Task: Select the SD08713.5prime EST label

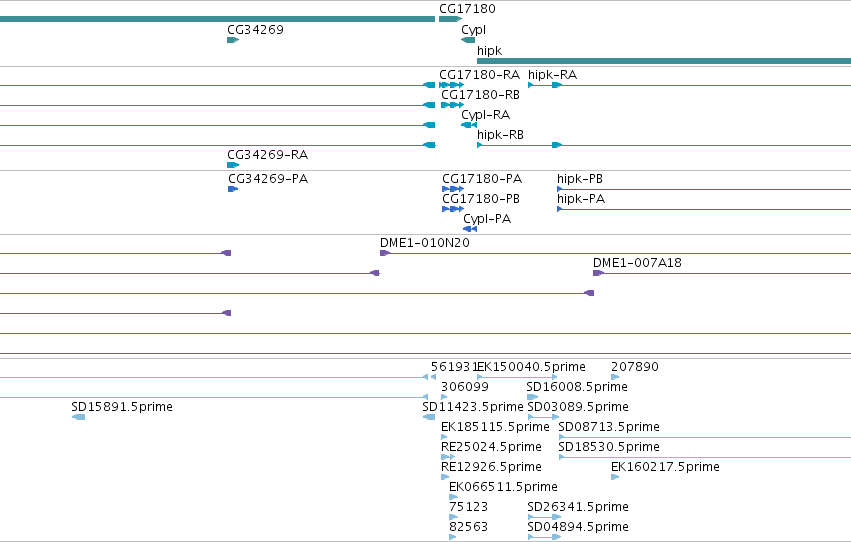Action: (x=609, y=428)
